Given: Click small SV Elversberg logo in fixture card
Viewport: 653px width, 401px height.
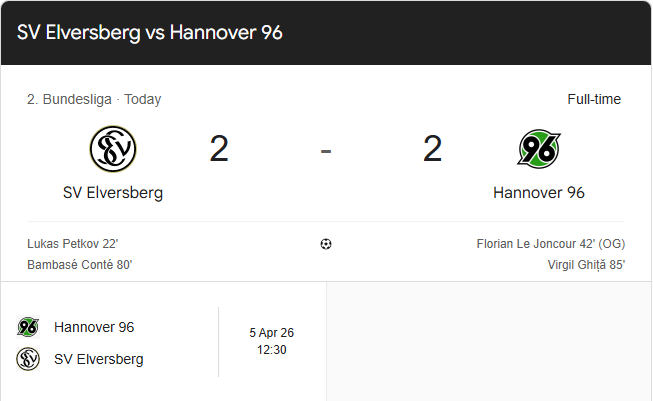Looking at the screenshot, I should 28,359.
